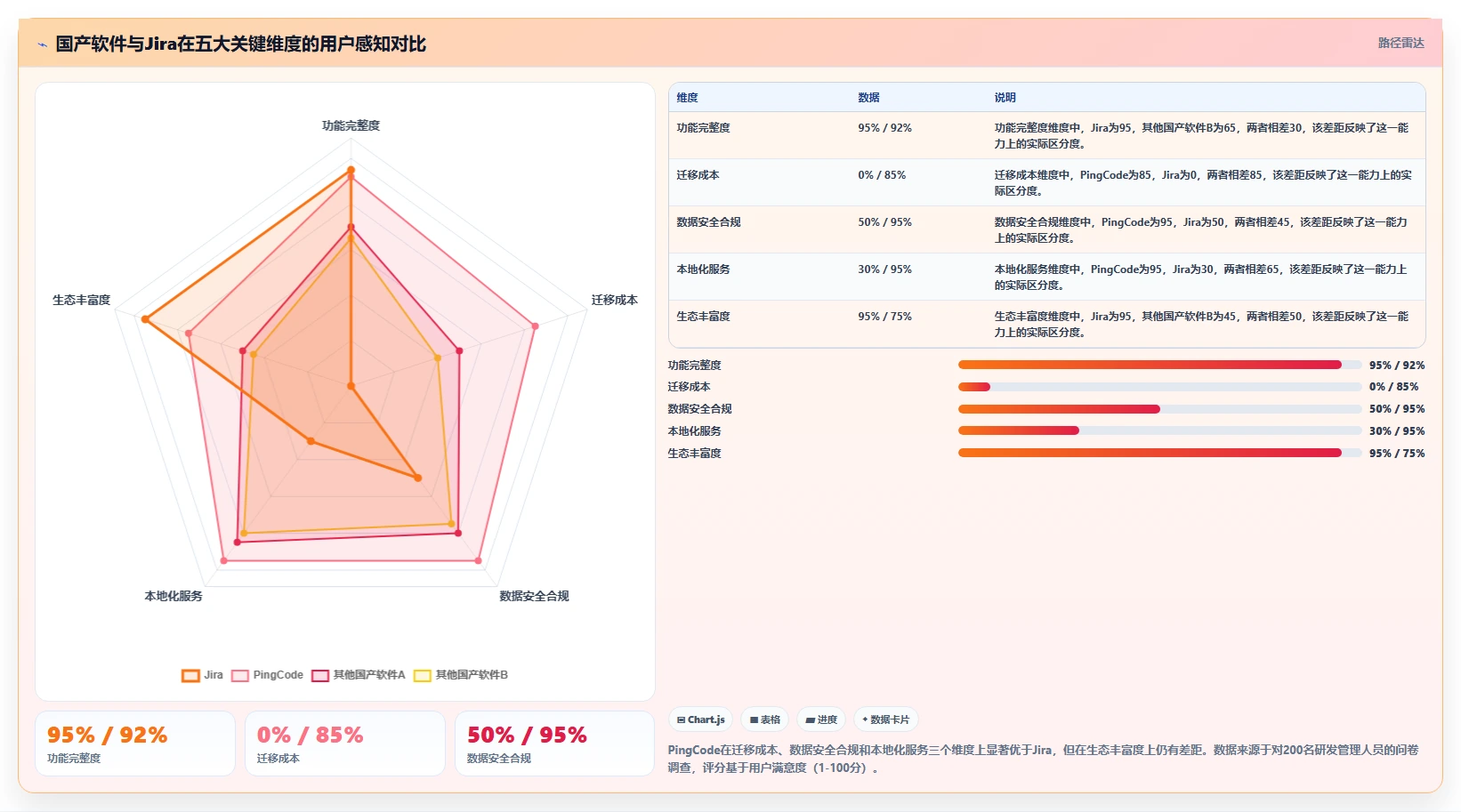Click the orange Jira point on the 数据安全合规 axis
This screenshot has height=812, width=1461.
[417, 478]
